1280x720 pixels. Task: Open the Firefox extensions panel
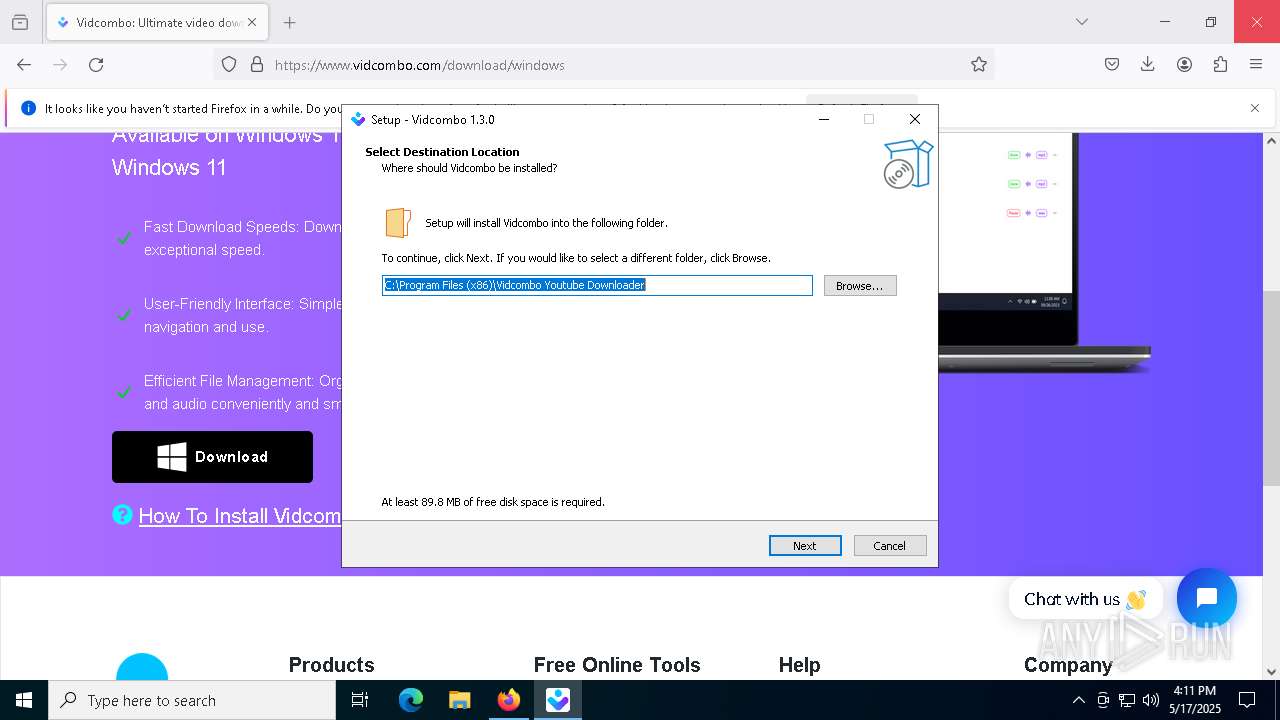(x=1220, y=65)
